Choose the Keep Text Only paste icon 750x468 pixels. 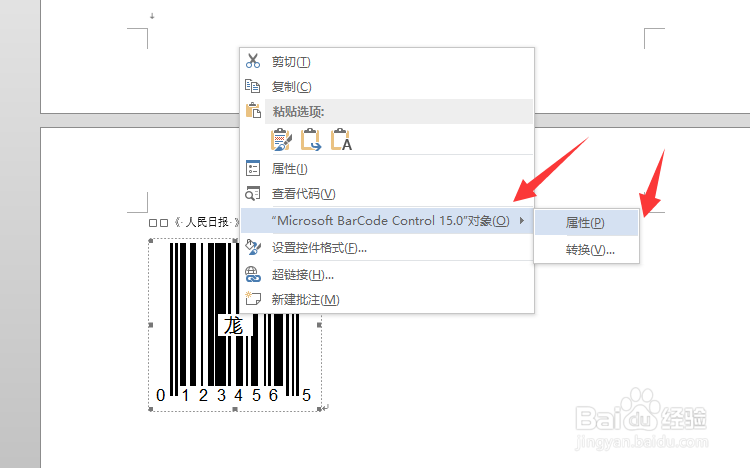(341, 139)
